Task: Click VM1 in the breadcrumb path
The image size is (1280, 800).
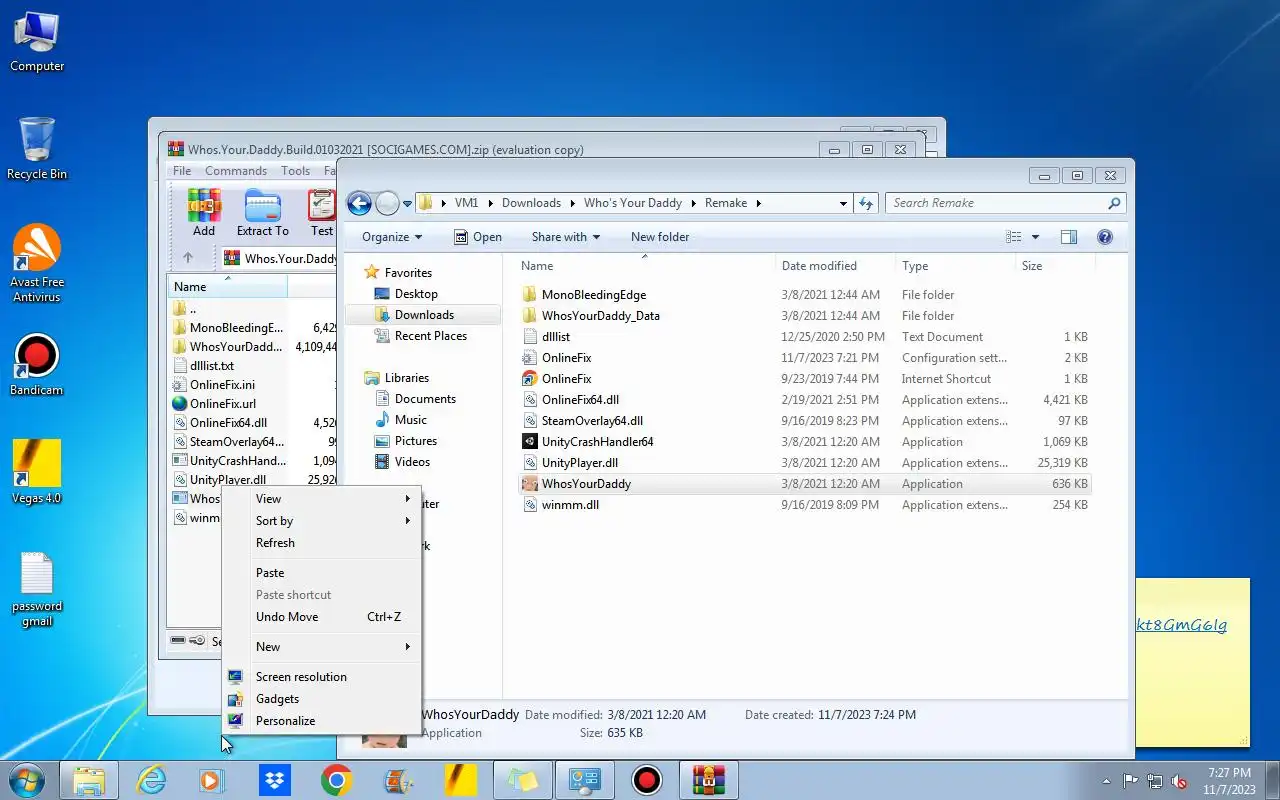Action: coord(466,203)
